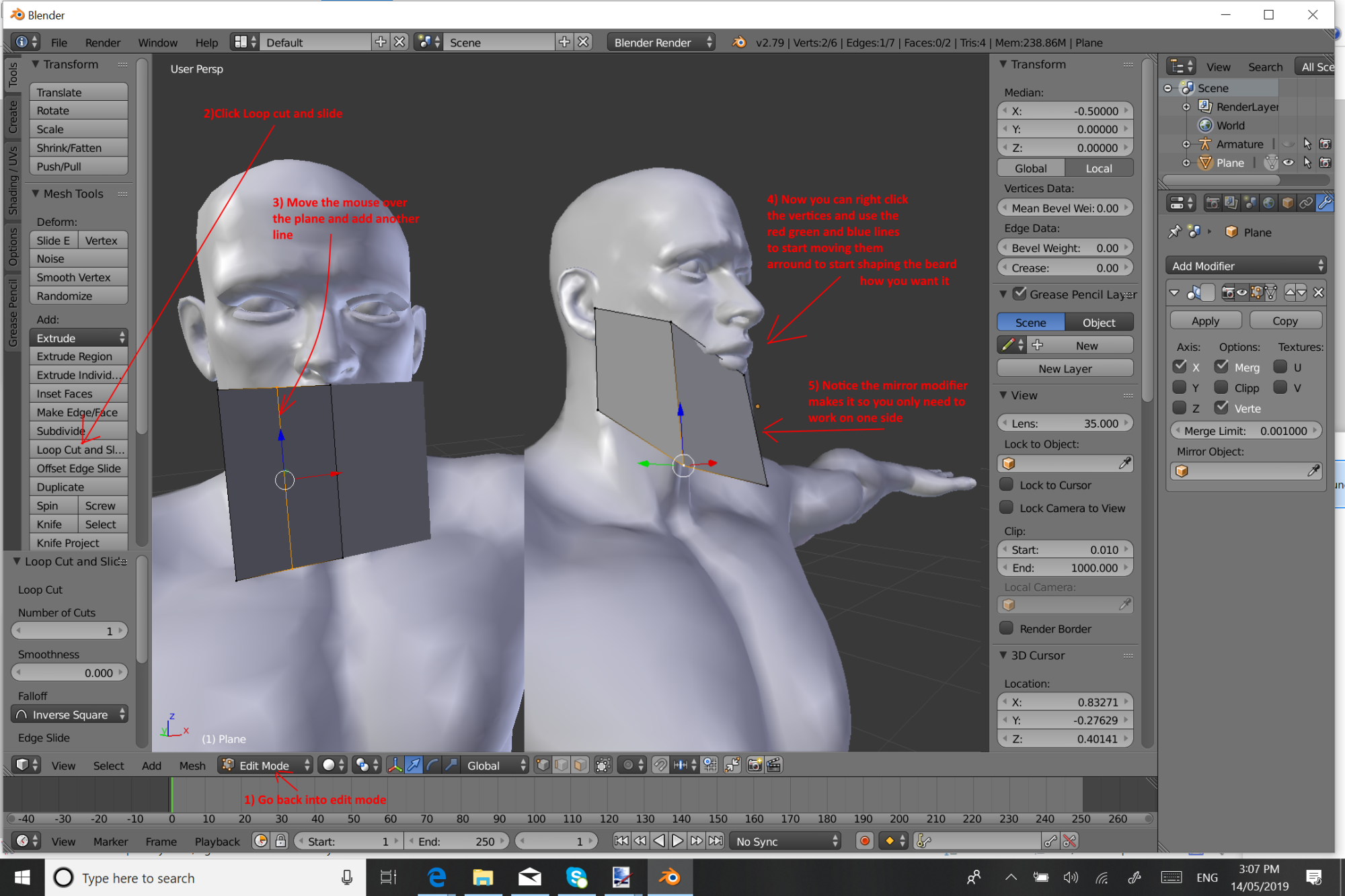Enable the translate manipulator arrow icon

pyautogui.click(x=414, y=765)
